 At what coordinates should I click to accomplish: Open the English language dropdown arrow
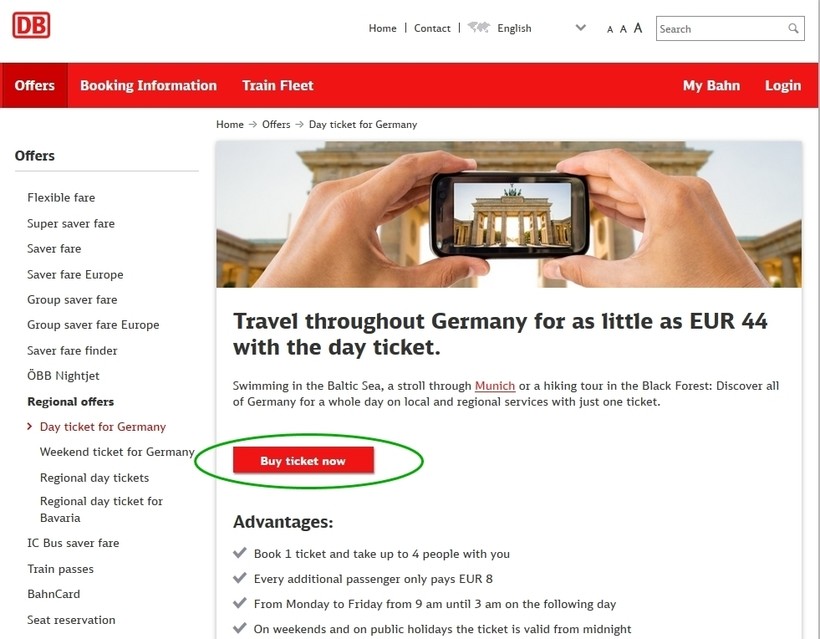[x=580, y=28]
